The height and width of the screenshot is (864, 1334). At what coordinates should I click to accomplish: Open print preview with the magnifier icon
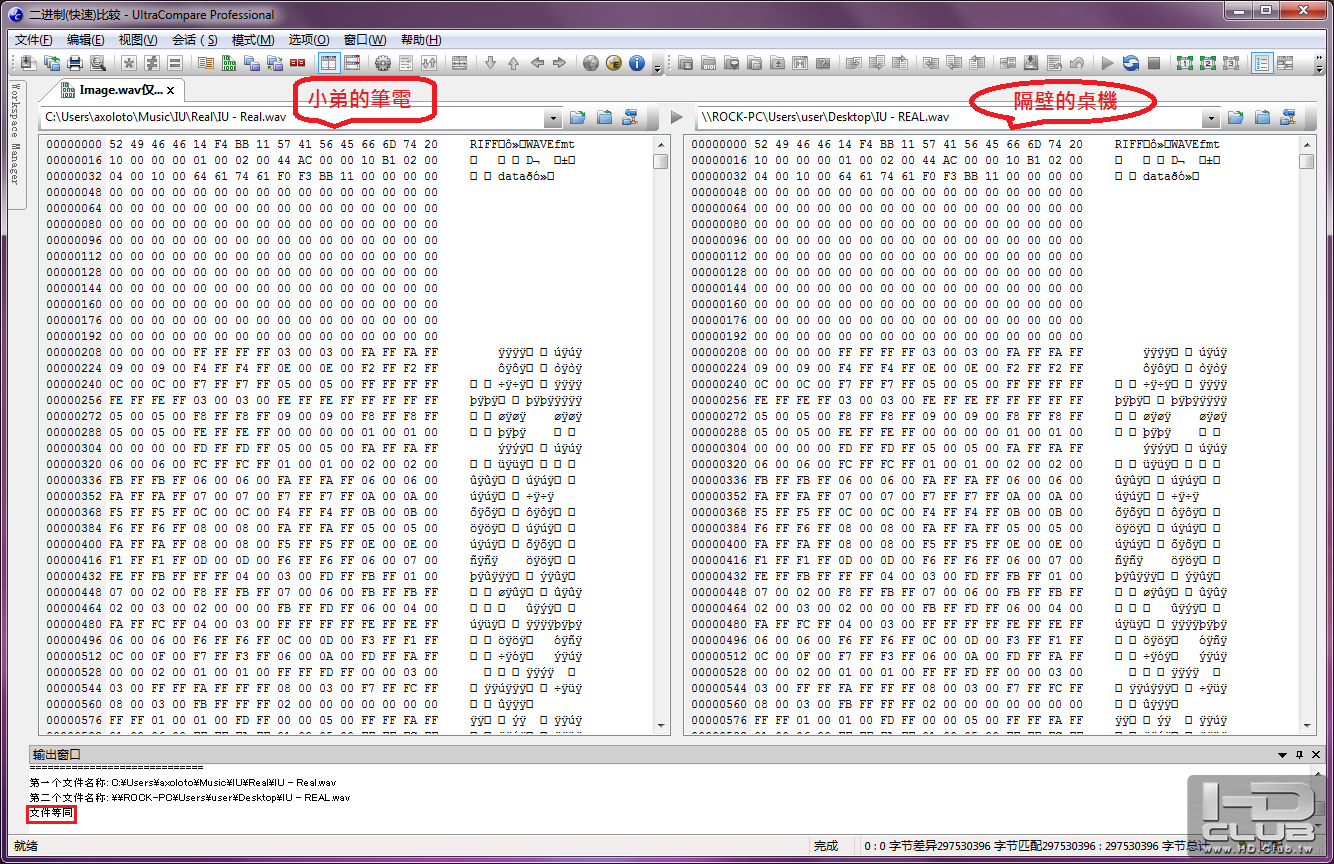click(x=98, y=63)
